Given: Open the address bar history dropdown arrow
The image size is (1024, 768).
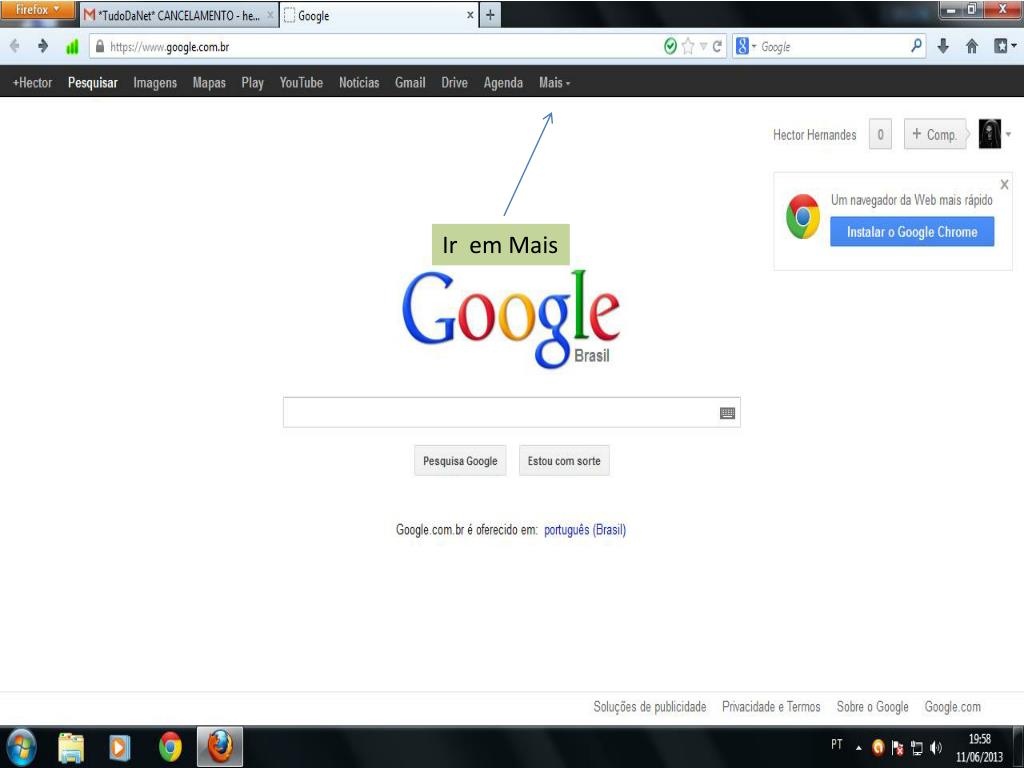Looking at the screenshot, I should tap(703, 46).
